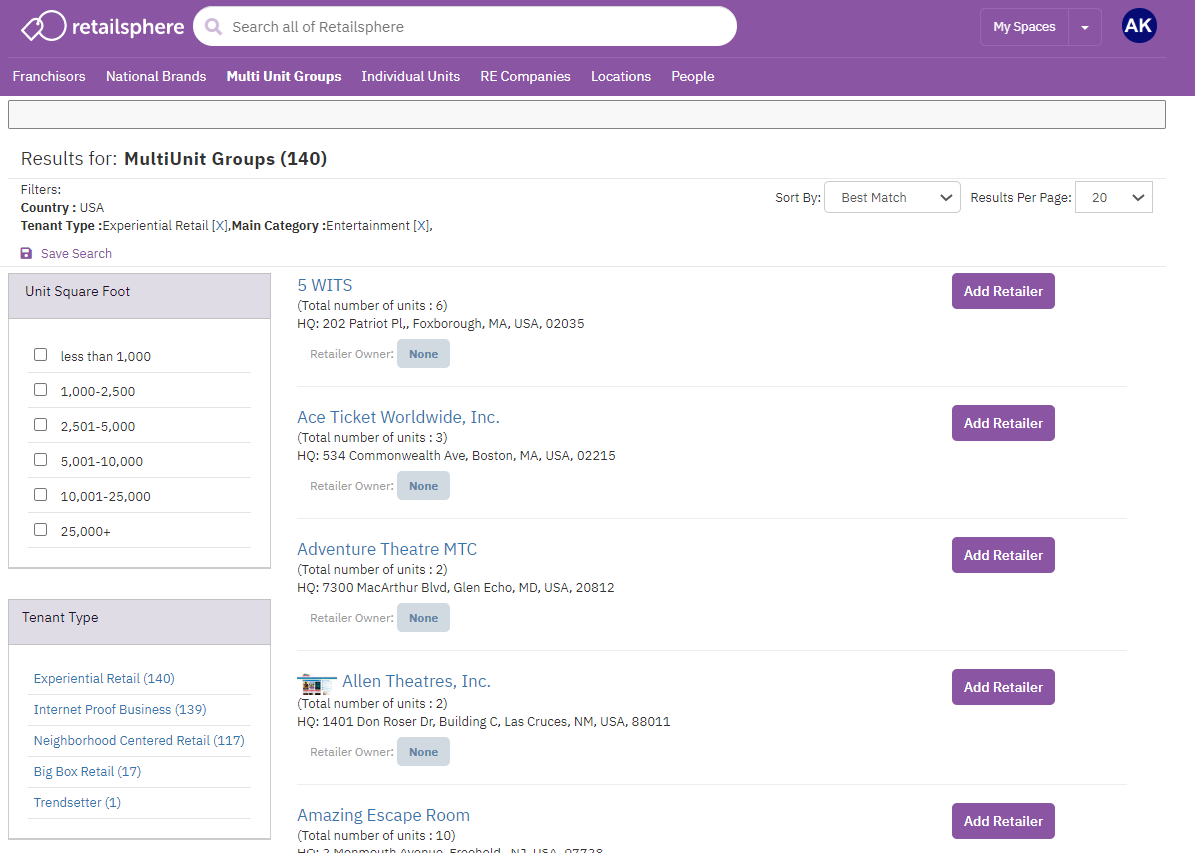
Task: Click the Unit Square Foot panel header
Action: pyautogui.click(x=139, y=296)
